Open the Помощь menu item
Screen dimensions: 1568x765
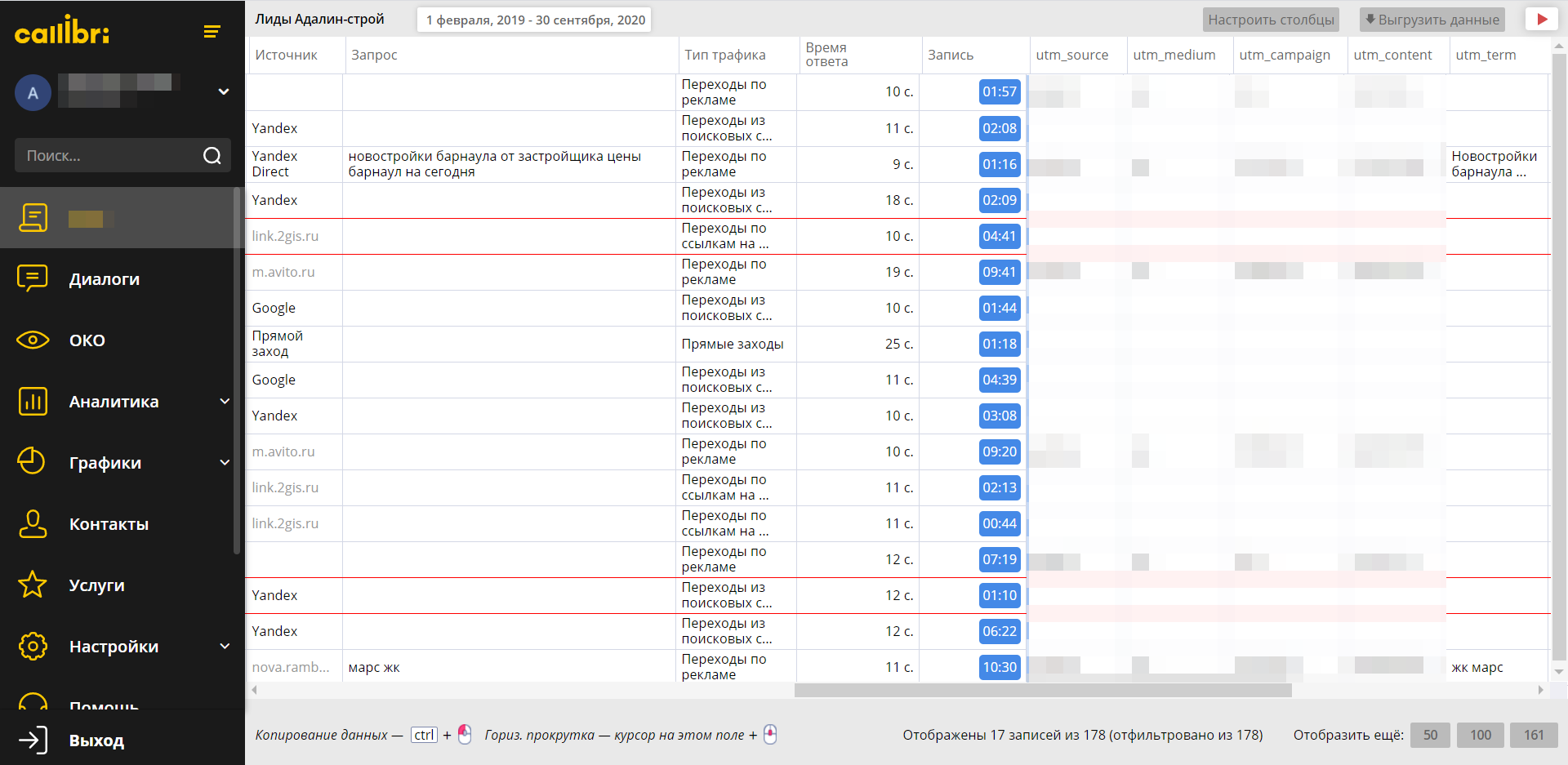[x=104, y=705]
